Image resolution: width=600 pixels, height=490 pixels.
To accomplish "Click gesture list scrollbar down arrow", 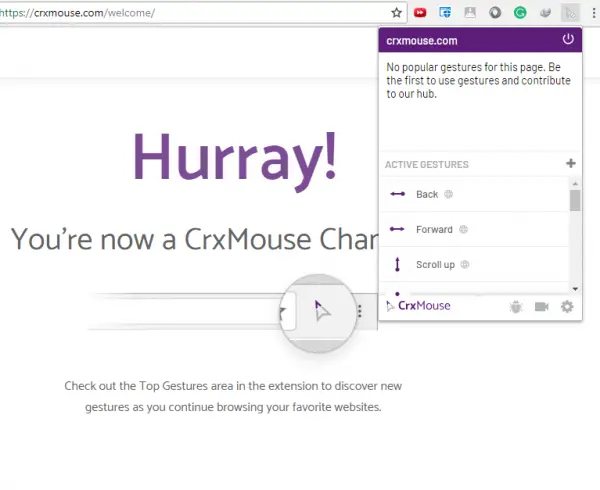I will (575, 289).
